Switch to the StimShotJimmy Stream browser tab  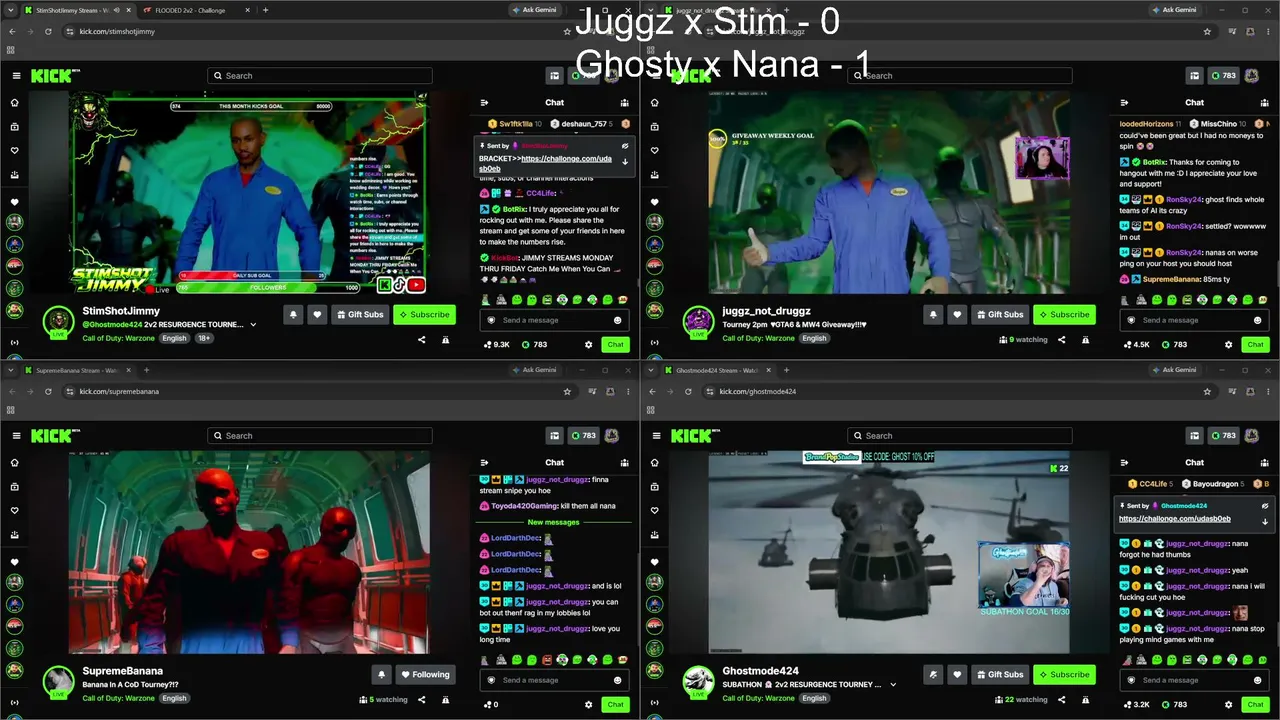coord(79,10)
